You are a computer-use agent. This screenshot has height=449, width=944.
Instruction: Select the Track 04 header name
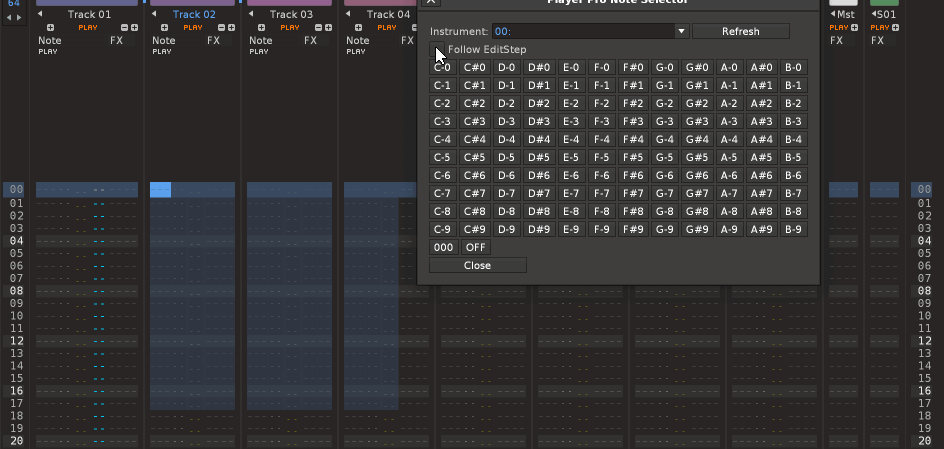coord(387,15)
